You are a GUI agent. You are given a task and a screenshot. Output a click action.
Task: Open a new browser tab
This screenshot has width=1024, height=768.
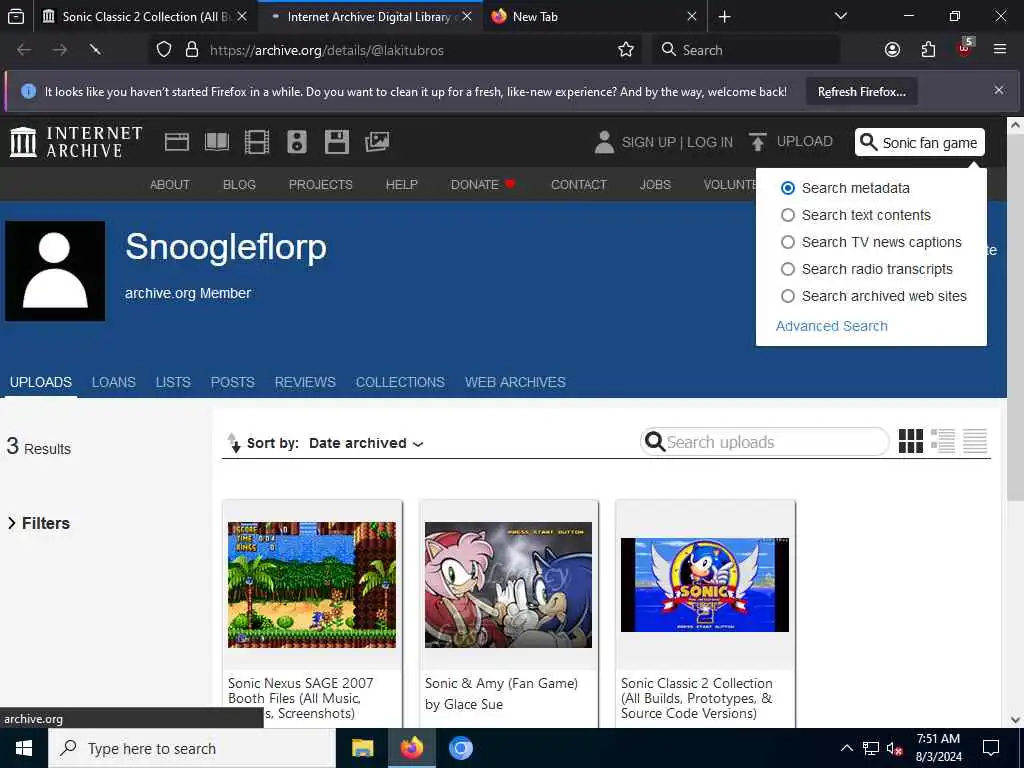click(x=724, y=17)
